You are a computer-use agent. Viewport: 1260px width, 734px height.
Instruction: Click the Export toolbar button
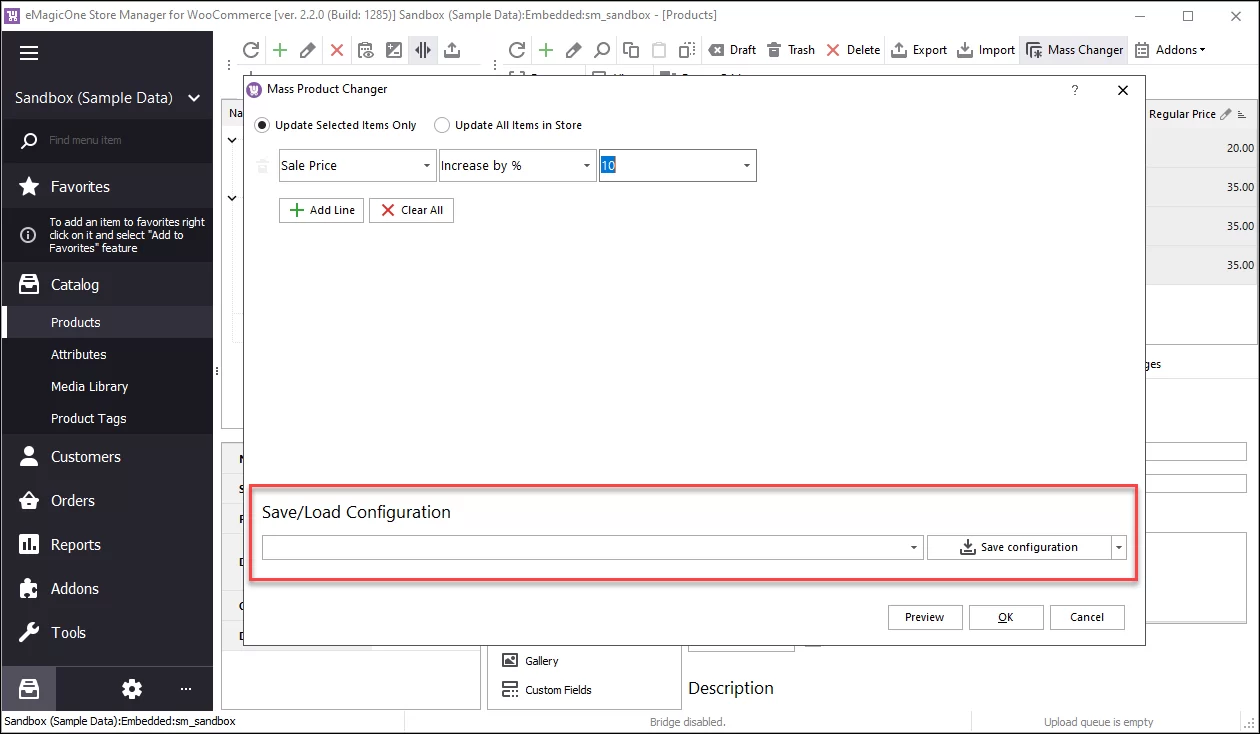pyautogui.click(x=919, y=50)
